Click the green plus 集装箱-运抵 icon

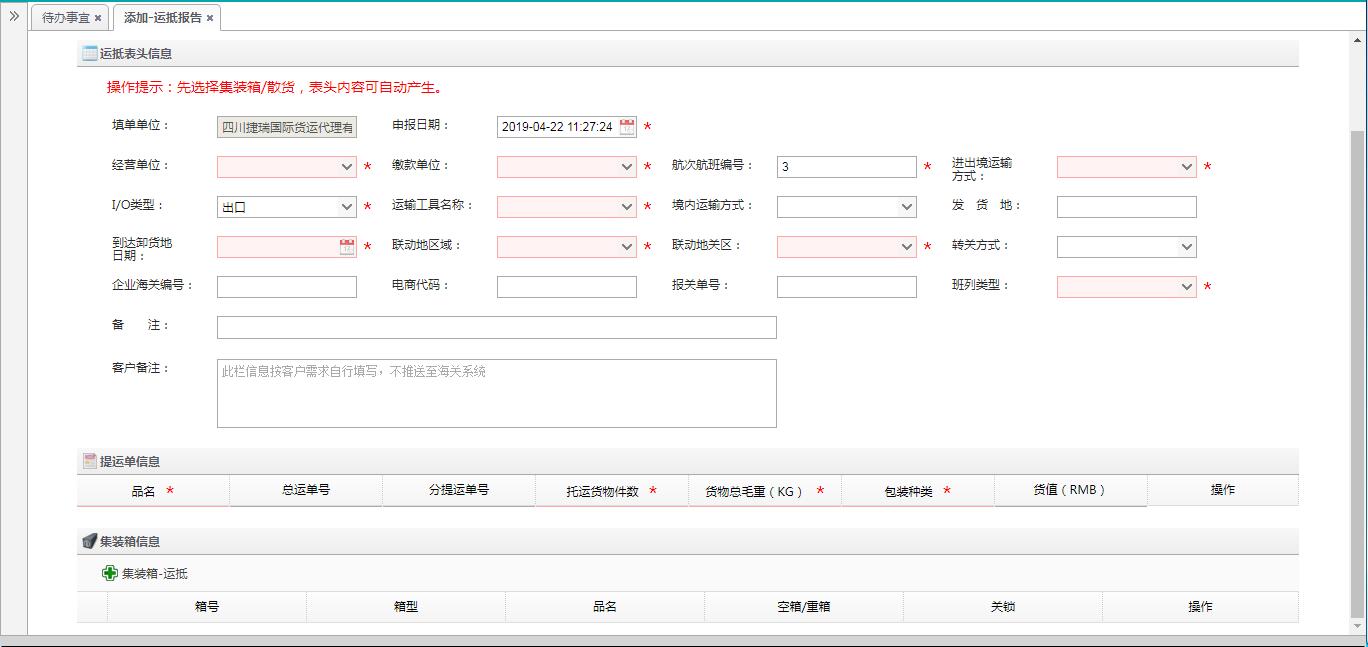click(110, 573)
